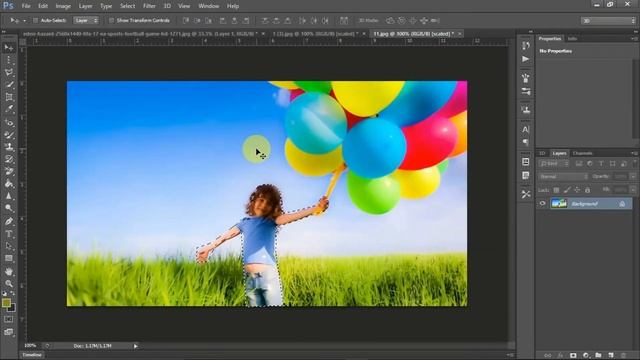Open the status bar info arrow
Screen dimensions: 640x360
click(x=136, y=346)
